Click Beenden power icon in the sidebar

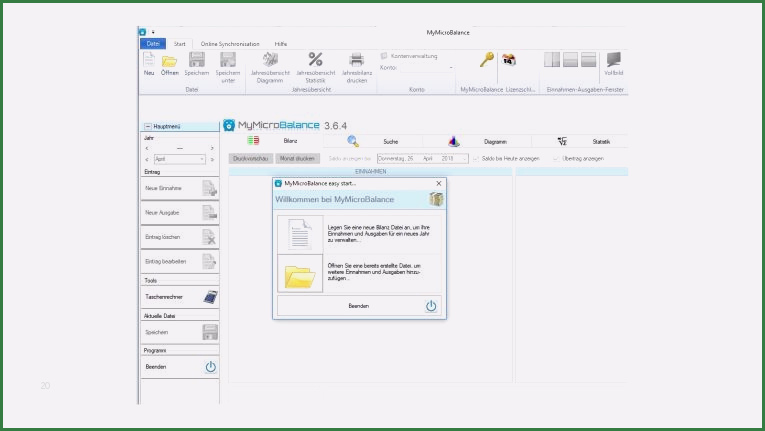[210, 367]
